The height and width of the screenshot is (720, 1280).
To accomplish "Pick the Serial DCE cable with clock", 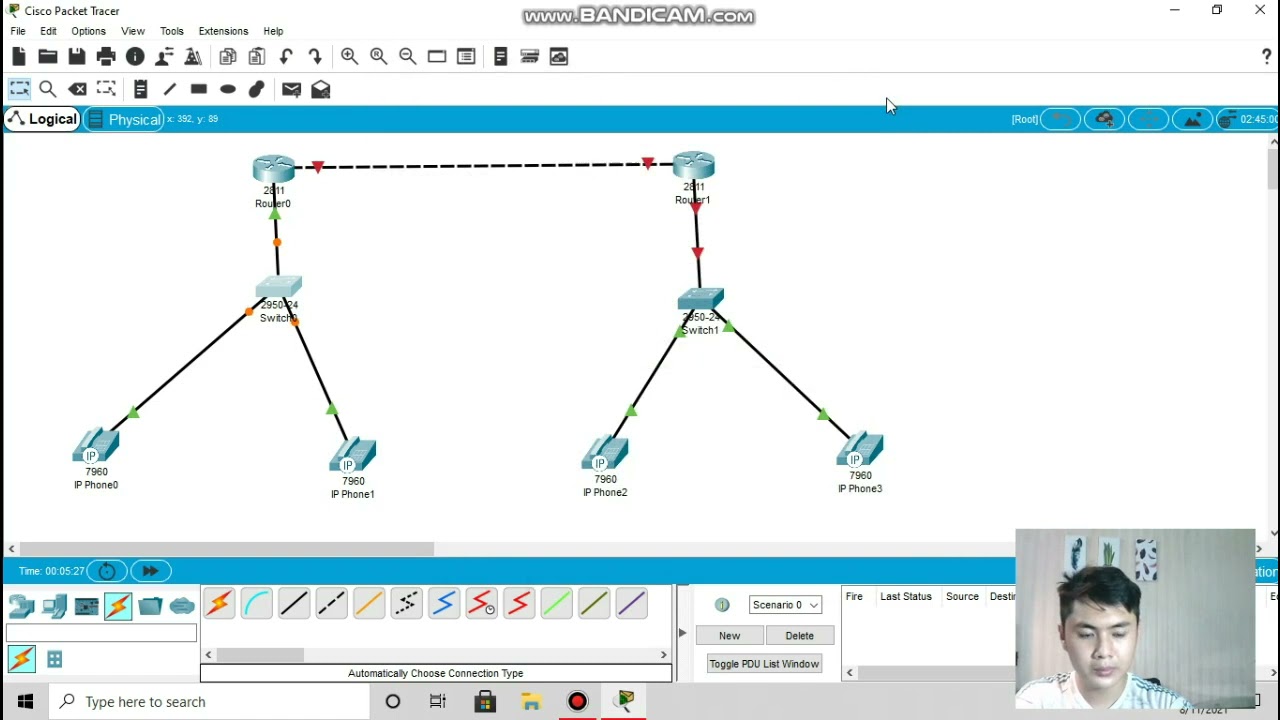I will (481, 603).
